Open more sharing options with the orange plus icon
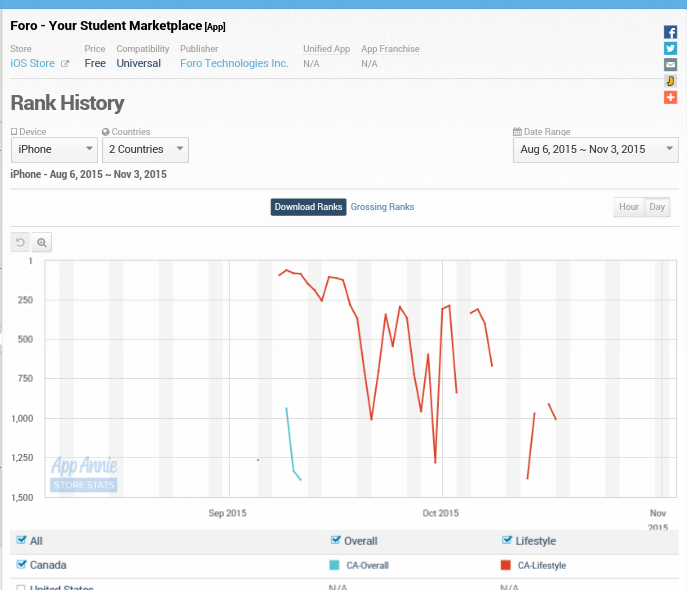This screenshot has width=687, height=590. [x=670, y=97]
